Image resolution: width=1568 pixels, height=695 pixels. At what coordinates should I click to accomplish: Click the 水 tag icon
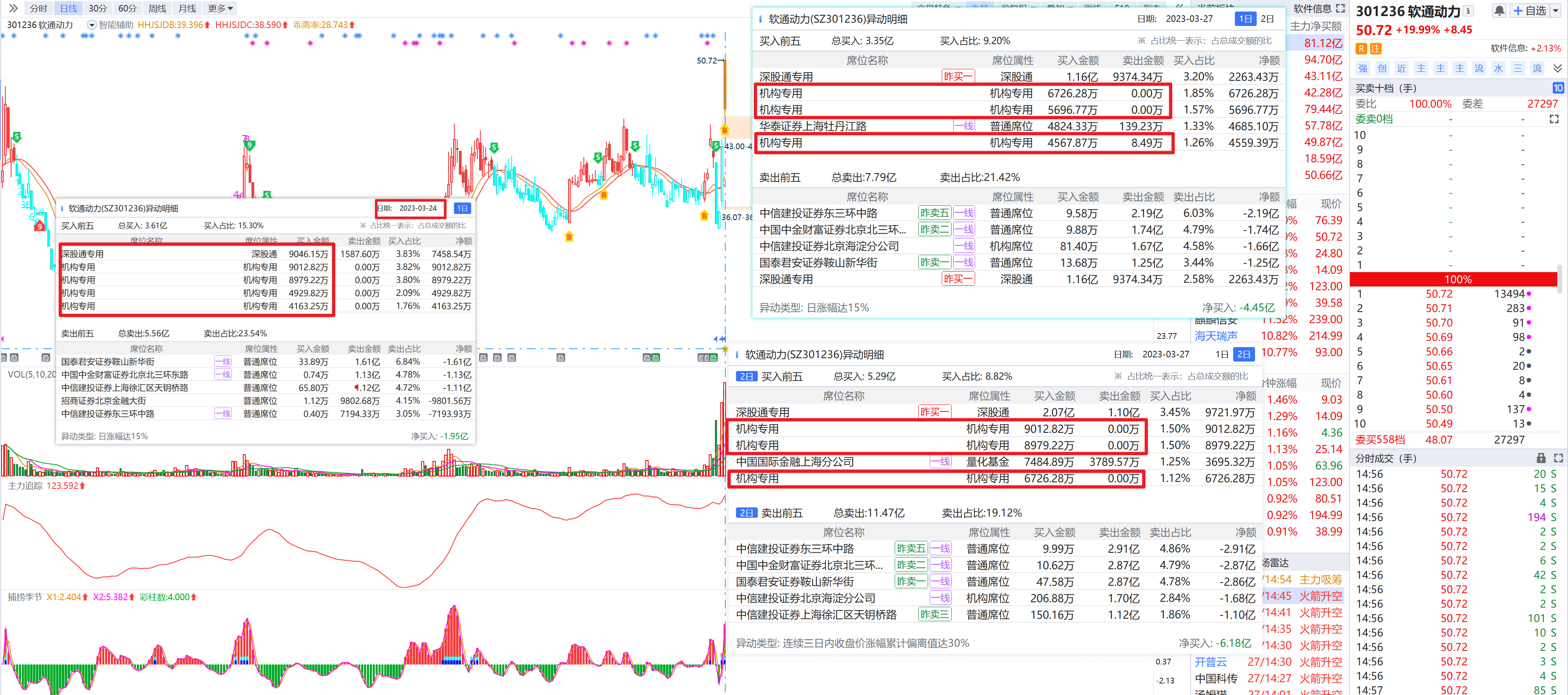[x=1498, y=68]
